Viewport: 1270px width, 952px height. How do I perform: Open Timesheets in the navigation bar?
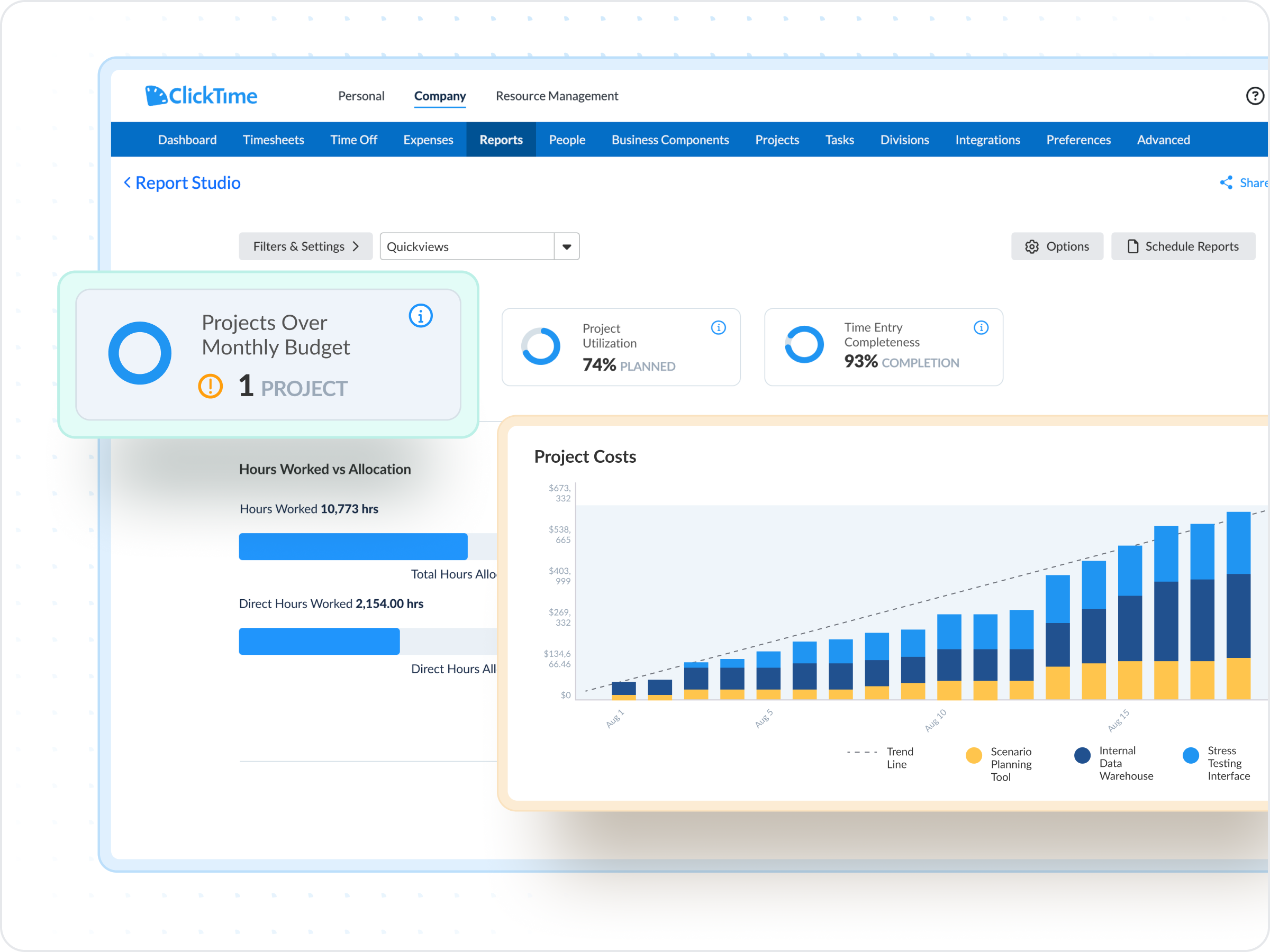[273, 140]
